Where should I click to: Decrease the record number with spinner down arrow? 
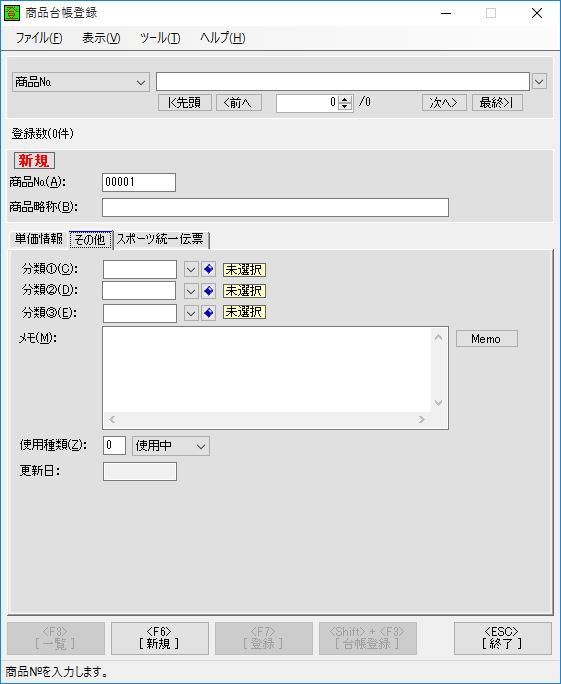[345, 106]
